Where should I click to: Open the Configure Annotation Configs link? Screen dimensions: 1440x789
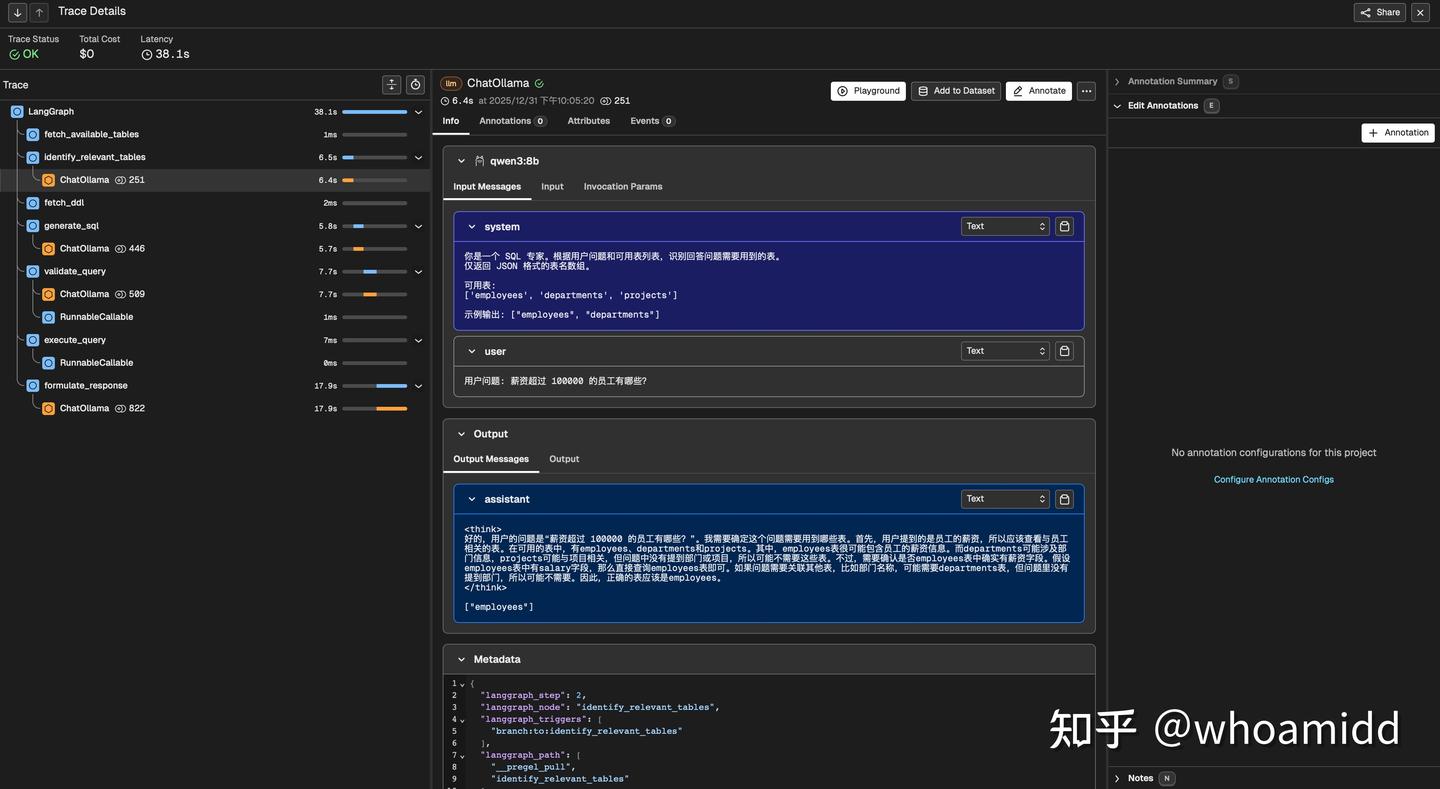1273,479
